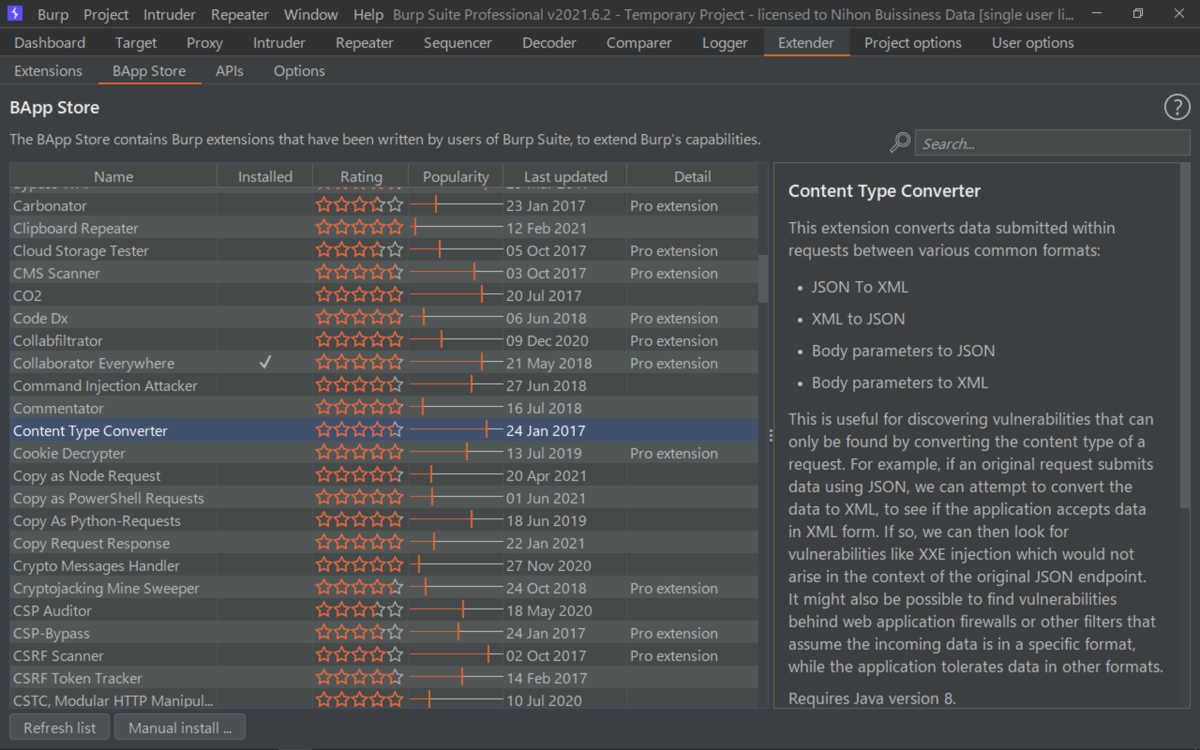Switch to the Decoder tab

point(549,43)
